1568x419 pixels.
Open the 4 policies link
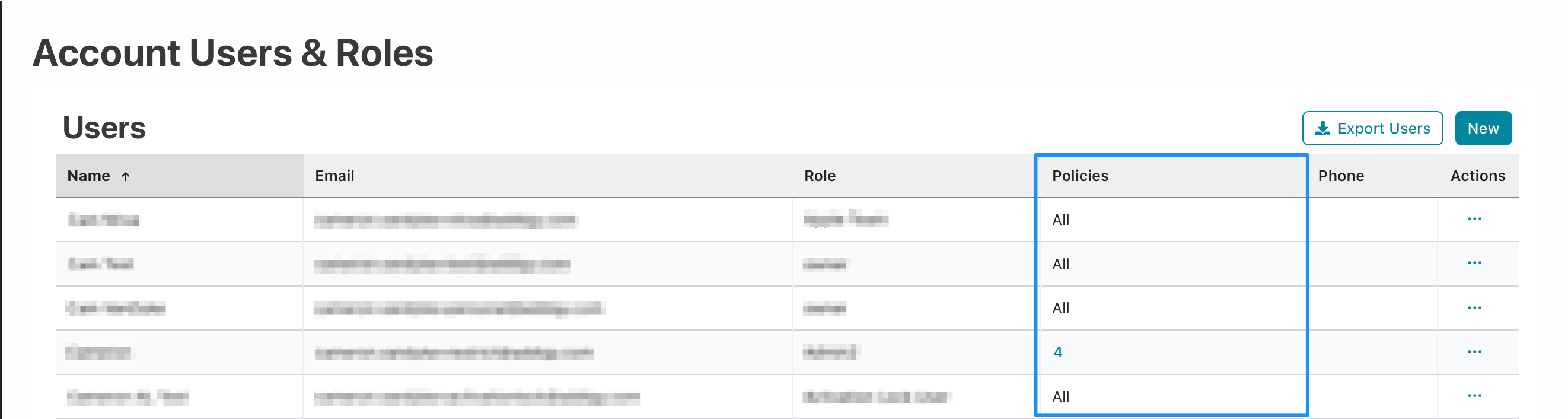(1057, 352)
